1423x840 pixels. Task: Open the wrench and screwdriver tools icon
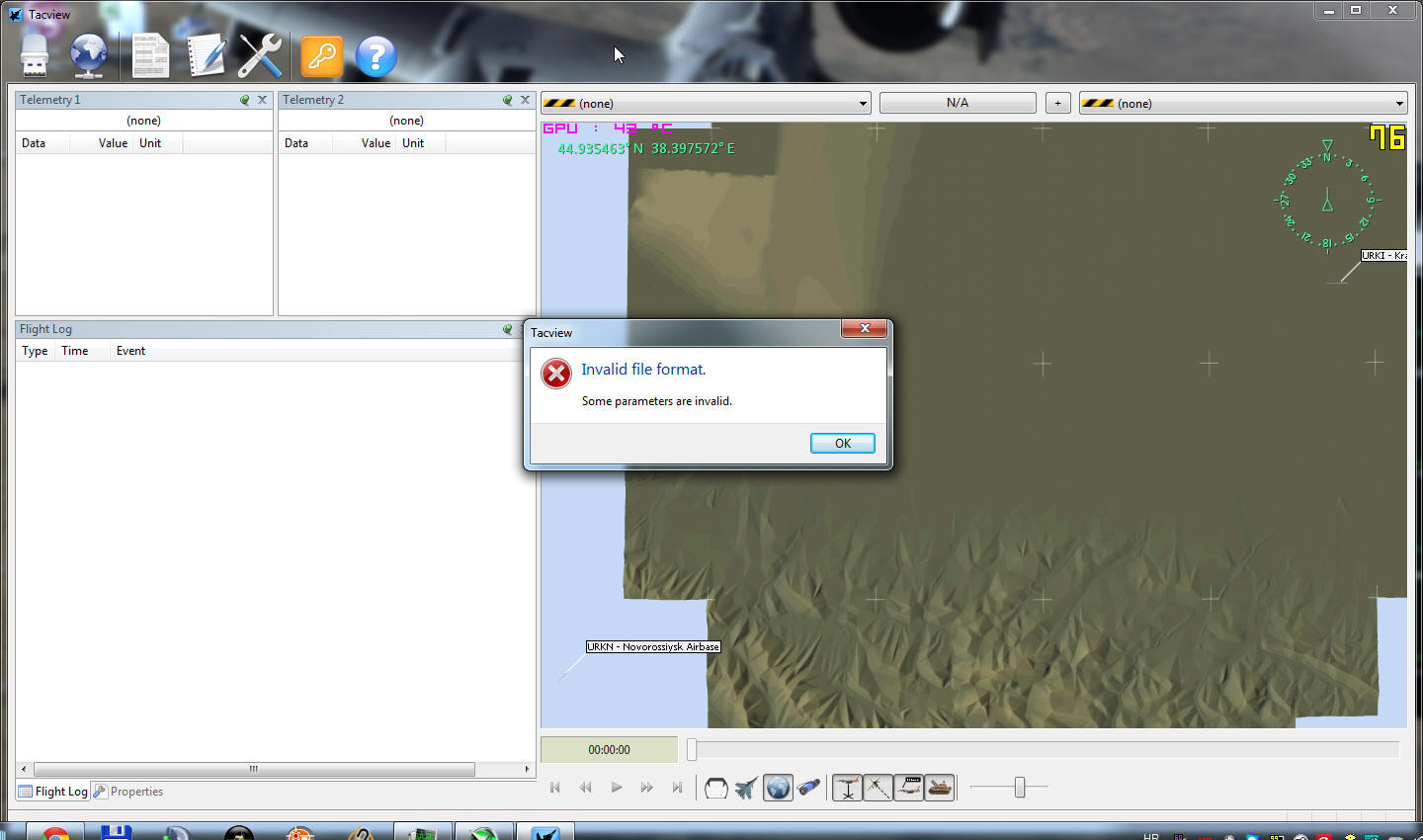261,56
